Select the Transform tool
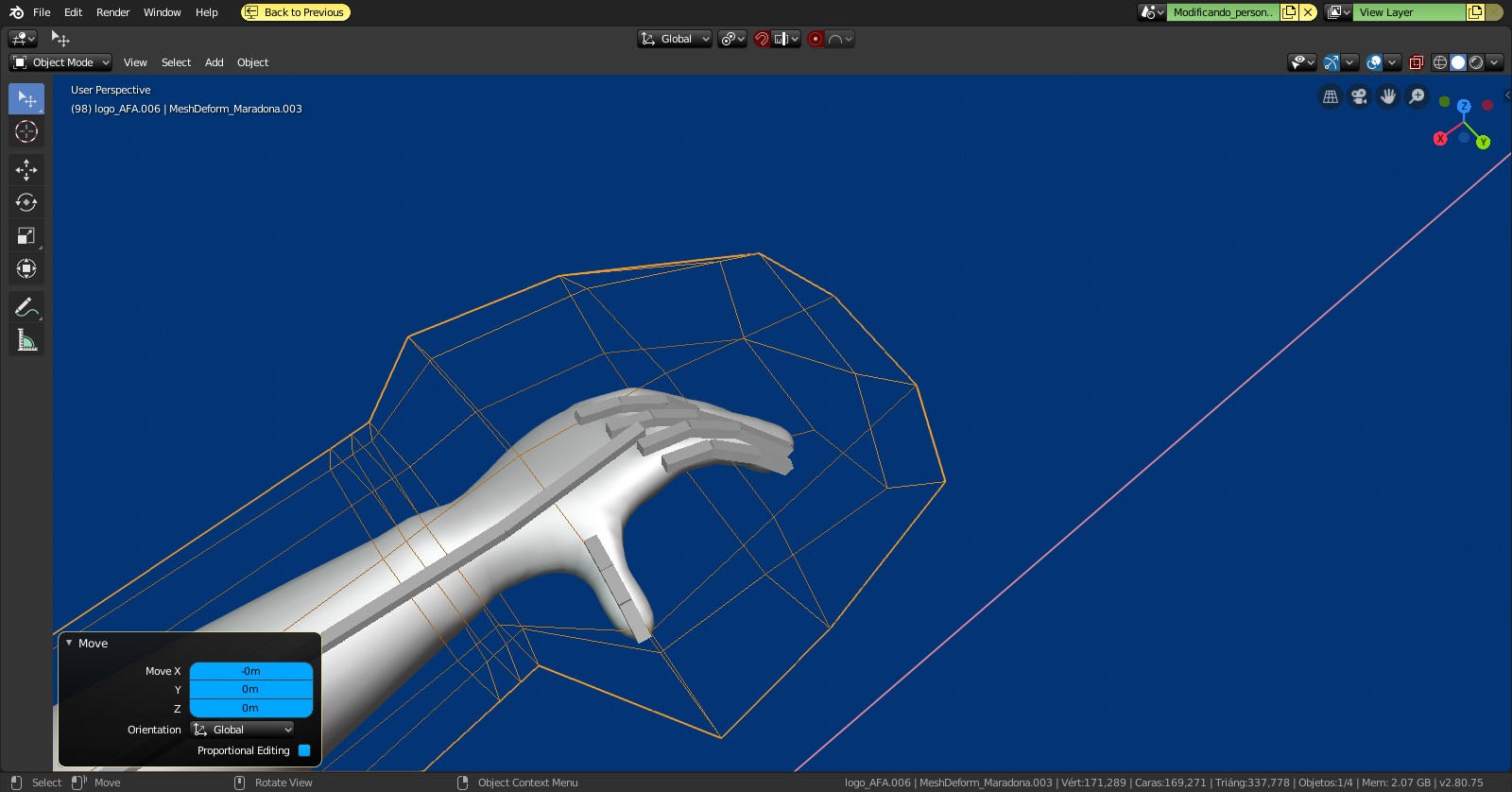This screenshot has height=792, width=1512. (x=26, y=268)
